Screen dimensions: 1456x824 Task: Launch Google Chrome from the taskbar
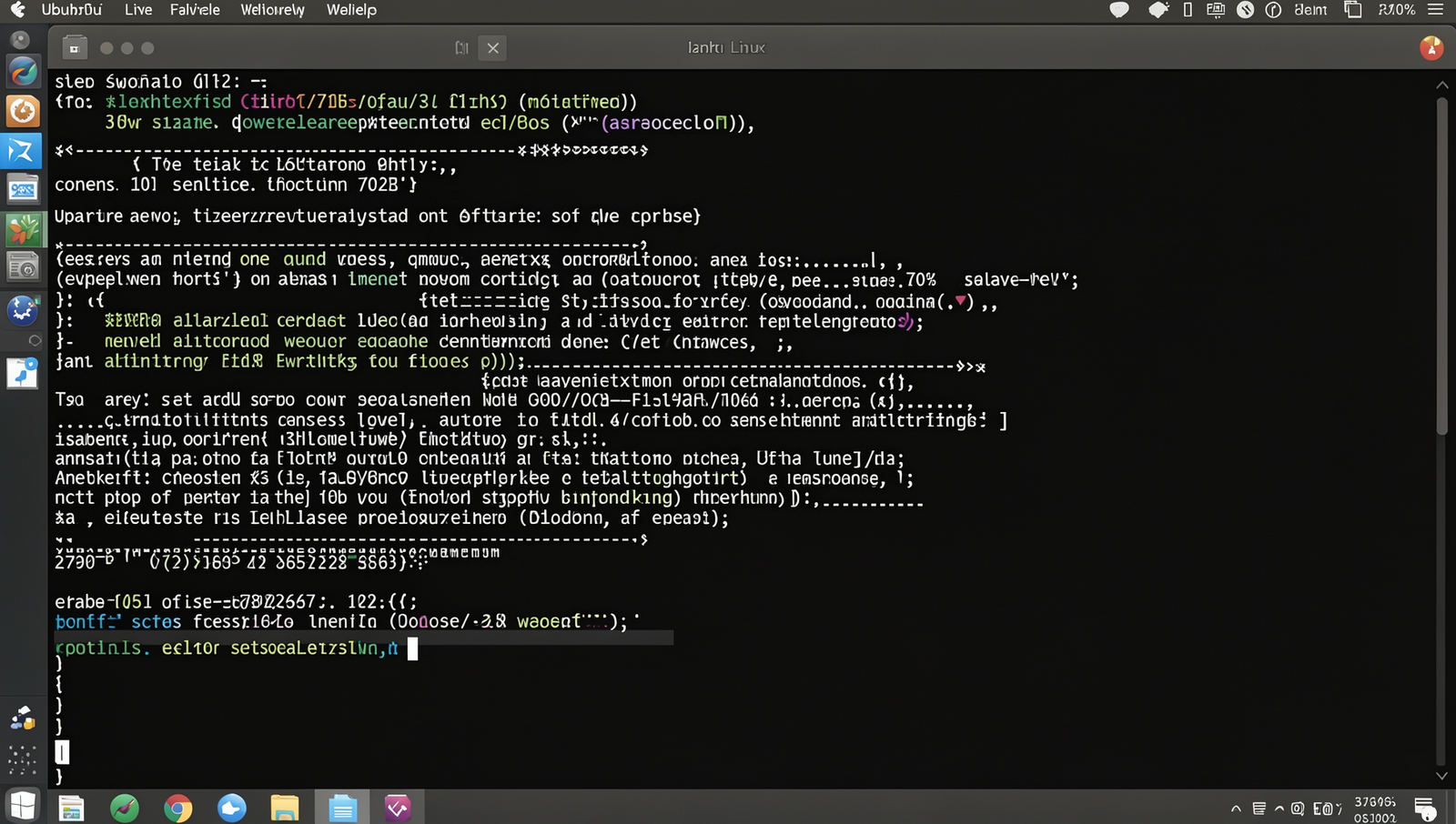178,808
